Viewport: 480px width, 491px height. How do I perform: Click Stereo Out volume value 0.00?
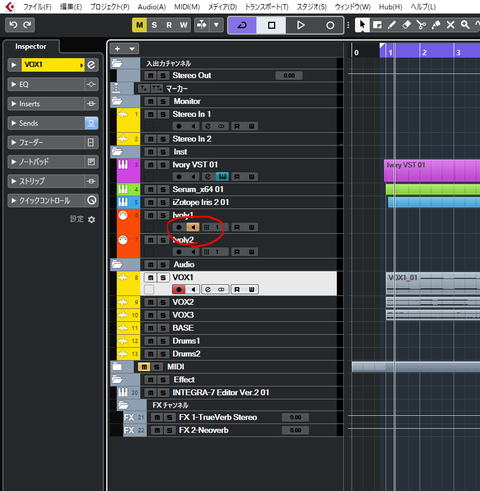(289, 76)
